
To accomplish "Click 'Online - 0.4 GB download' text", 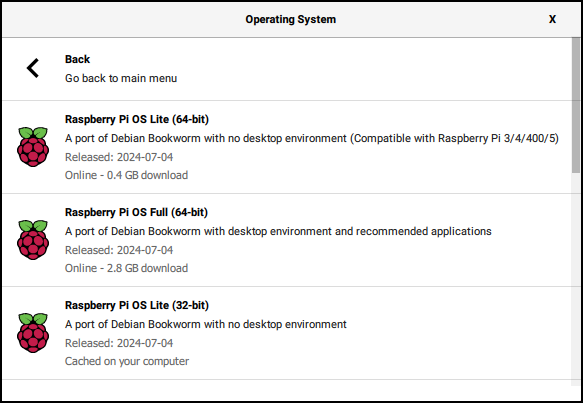I will 126,175.
